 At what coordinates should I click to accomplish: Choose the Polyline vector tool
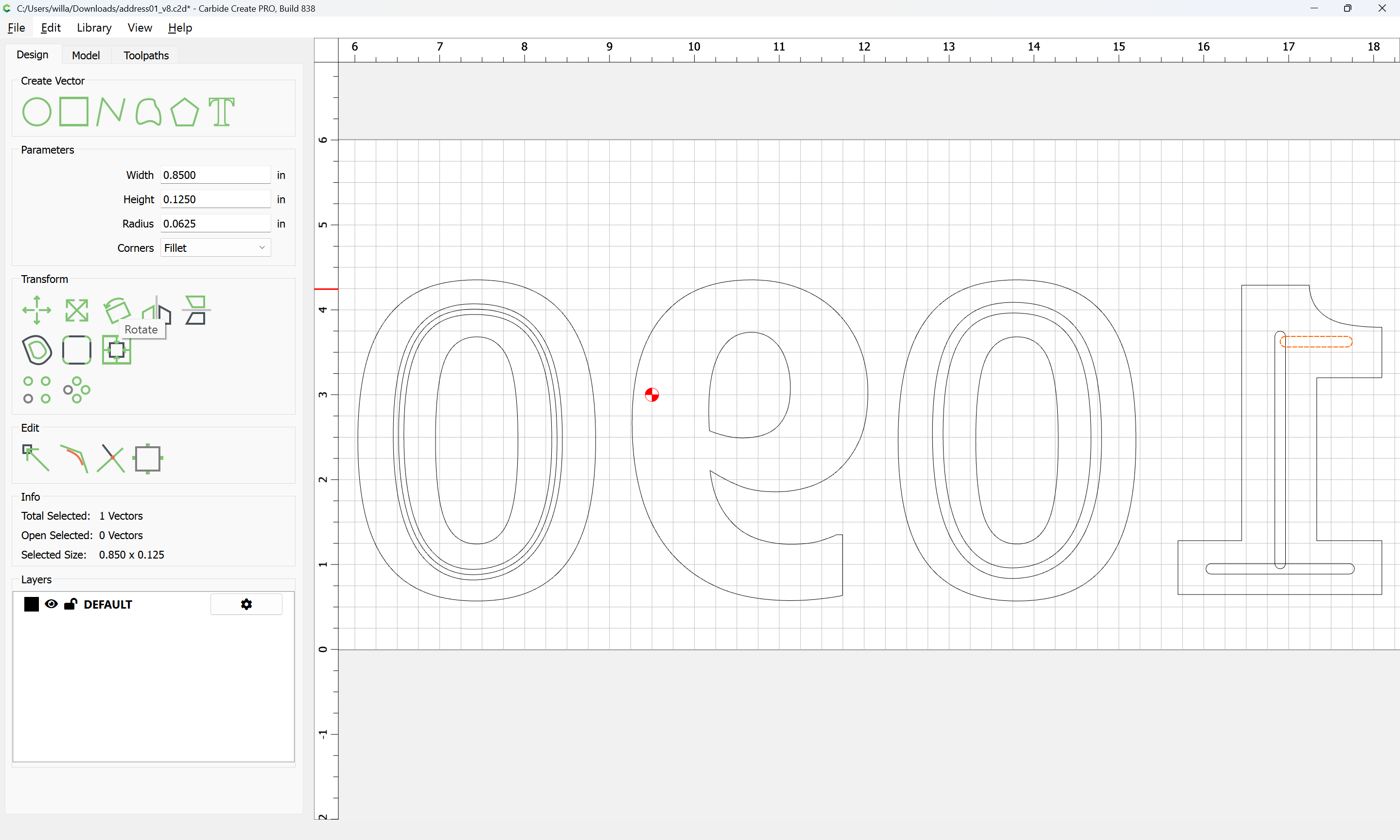[x=110, y=111]
